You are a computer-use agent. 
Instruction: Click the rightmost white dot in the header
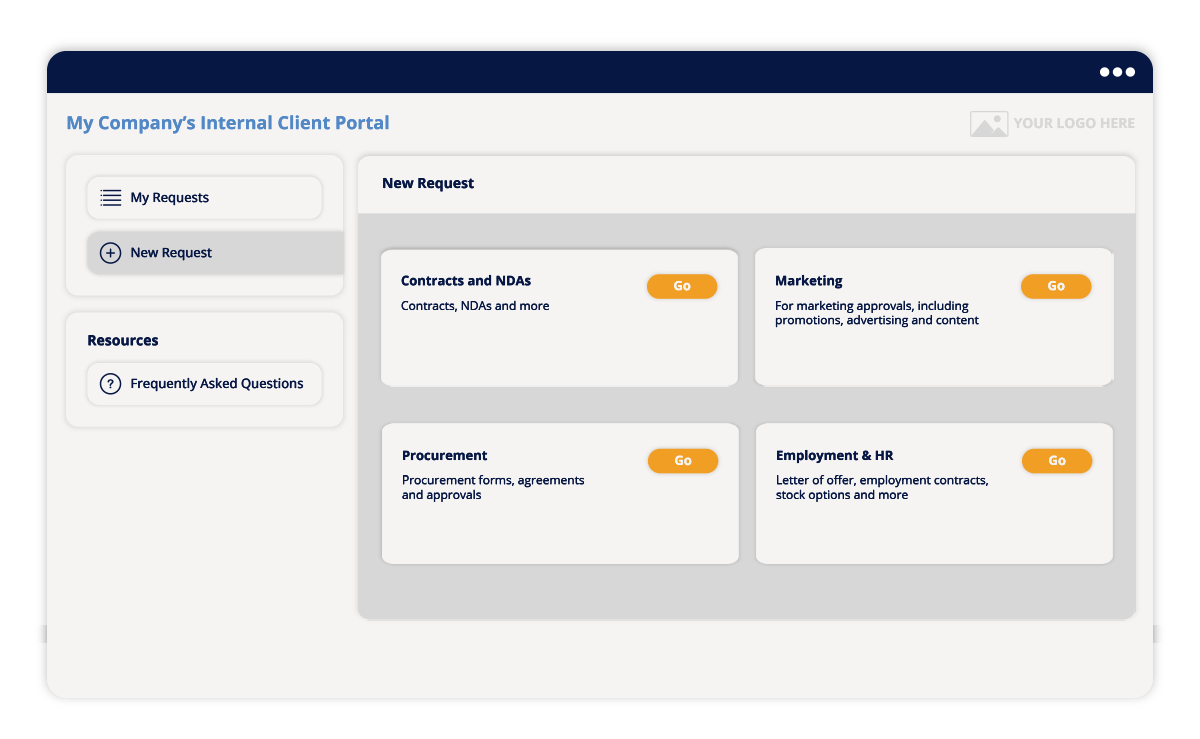[x=1130, y=71]
